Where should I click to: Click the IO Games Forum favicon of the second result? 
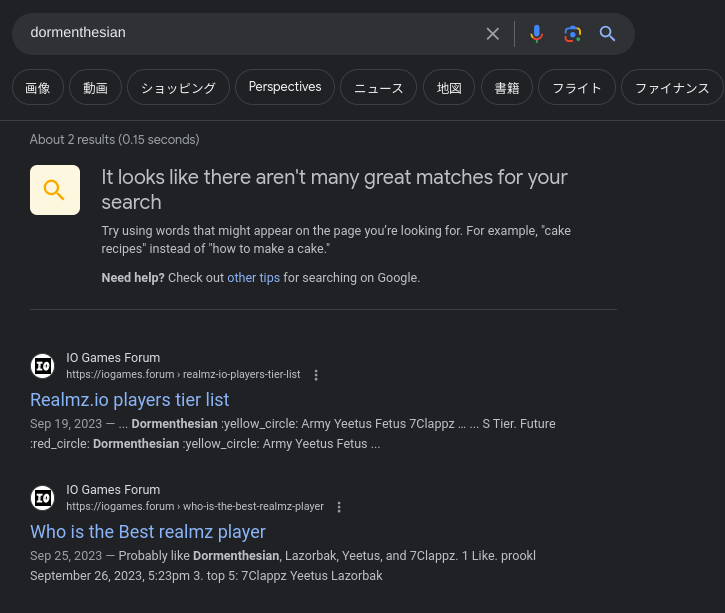click(x=43, y=498)
